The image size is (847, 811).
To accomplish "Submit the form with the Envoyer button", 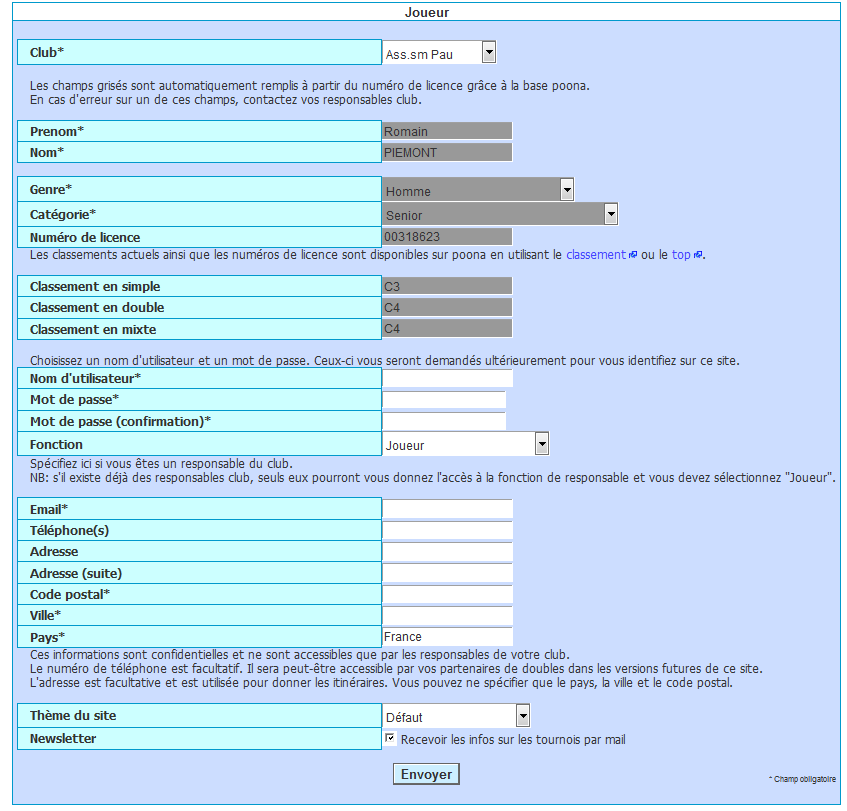I will pyautogui.click(x=426, y=774).
